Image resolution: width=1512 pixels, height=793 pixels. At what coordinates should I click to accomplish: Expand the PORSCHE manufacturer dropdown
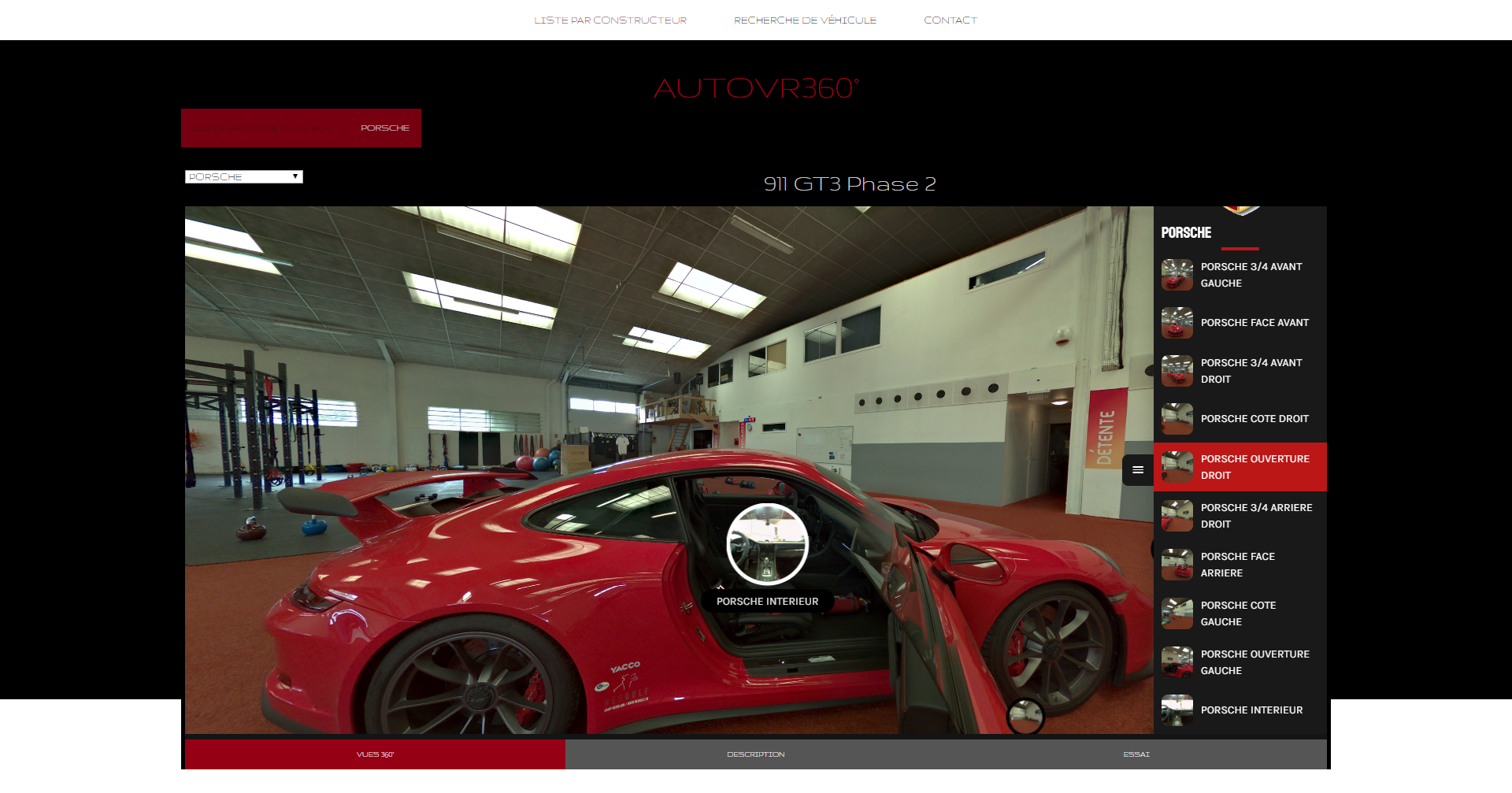click(x=244, y=177)
